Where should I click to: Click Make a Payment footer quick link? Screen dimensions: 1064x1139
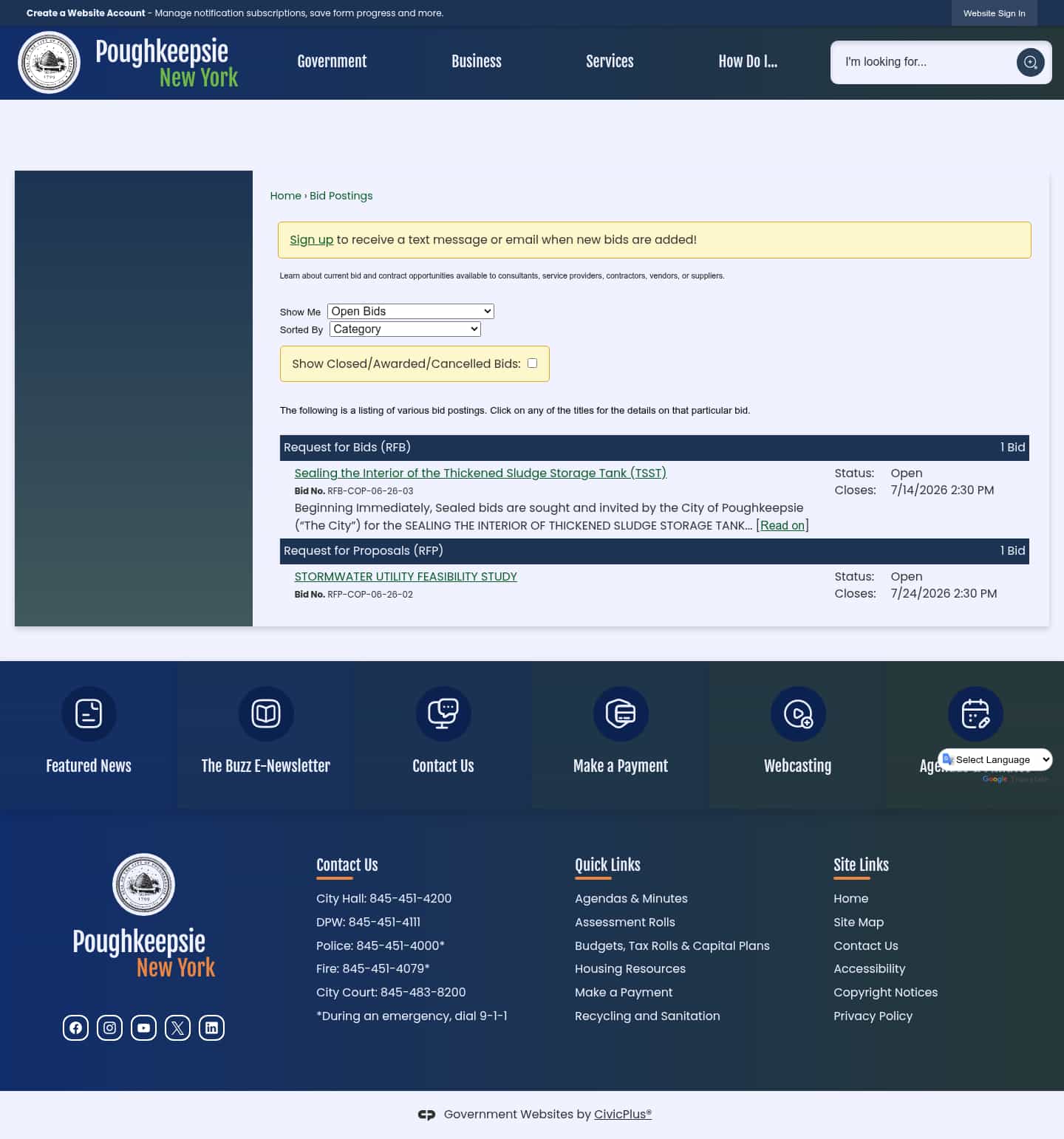pyautogui.click(x=624, y=992)
